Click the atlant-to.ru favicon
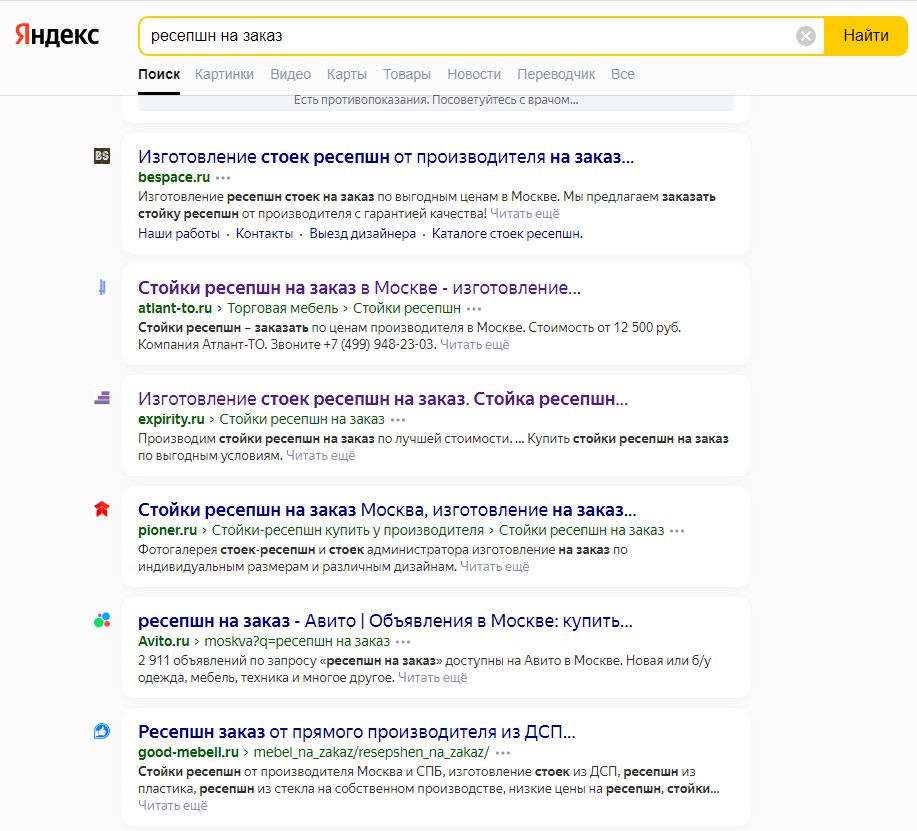The height and width of the screenshot is (831, 917). tap(102, 287)
